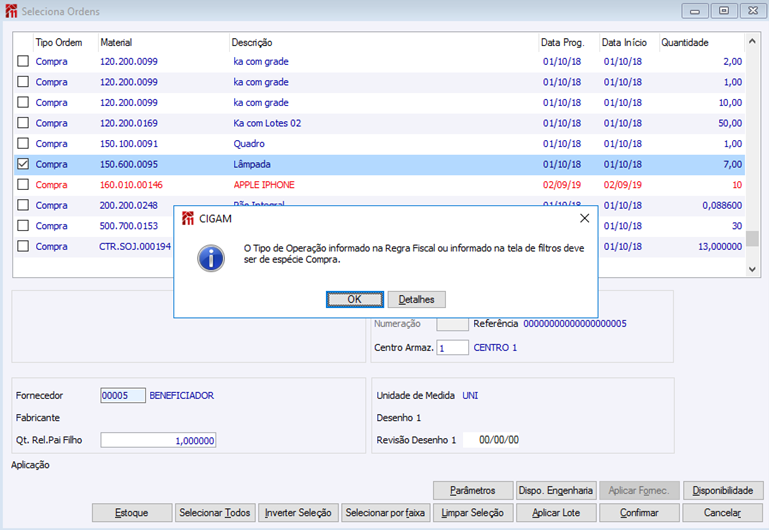Click the Quantidade column header
The image size is (769, 530).
point(702,43)
